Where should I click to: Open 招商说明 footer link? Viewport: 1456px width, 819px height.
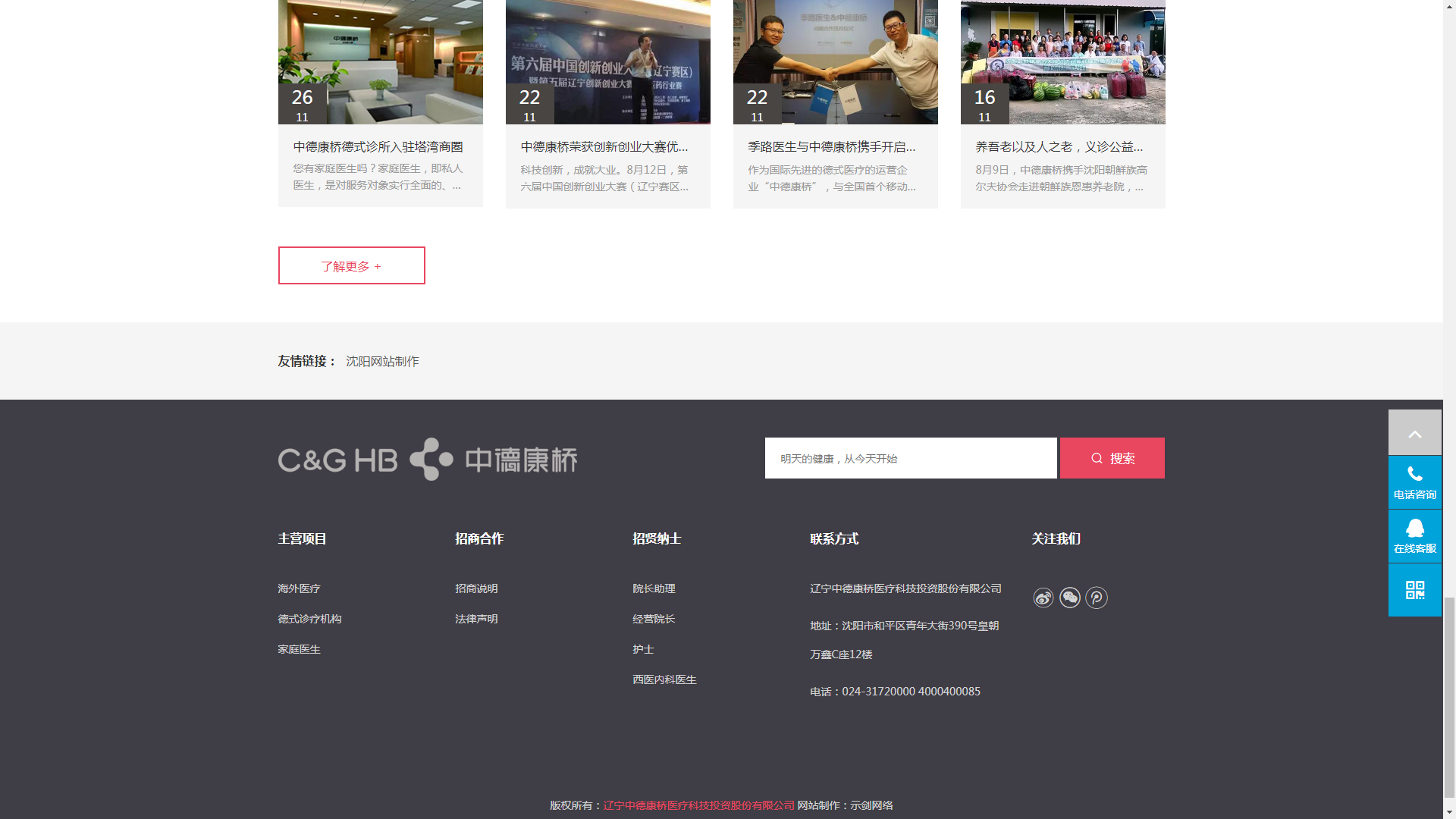477,589
